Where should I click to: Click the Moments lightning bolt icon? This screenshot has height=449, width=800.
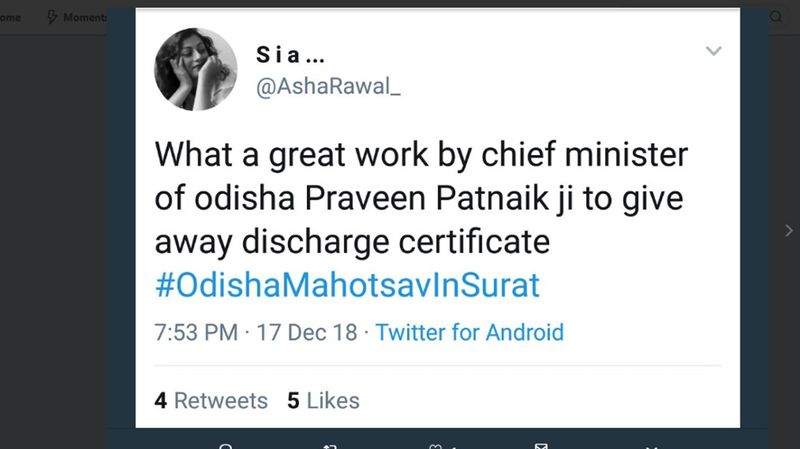click(x=53, y=17)
